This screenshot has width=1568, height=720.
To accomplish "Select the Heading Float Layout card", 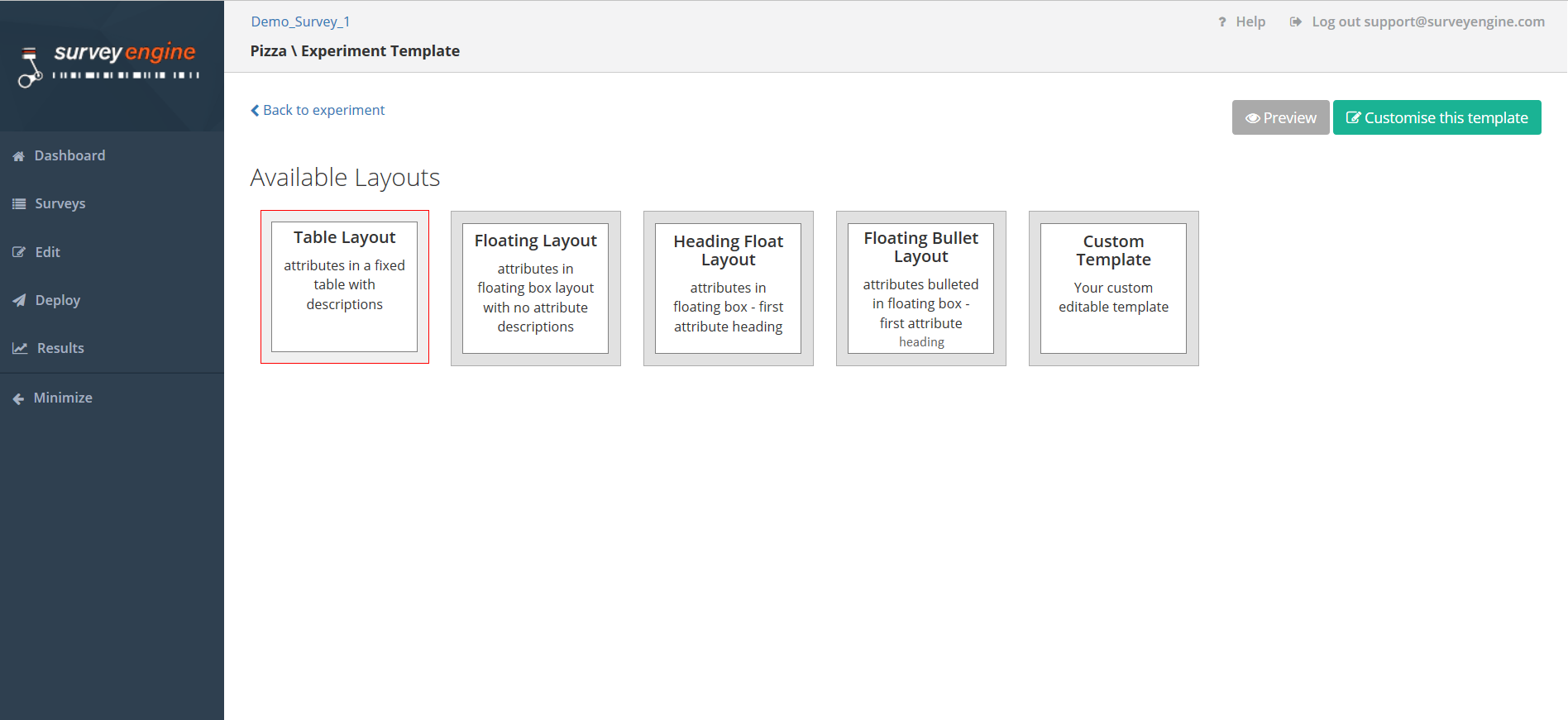I will (x=728, y=288).
